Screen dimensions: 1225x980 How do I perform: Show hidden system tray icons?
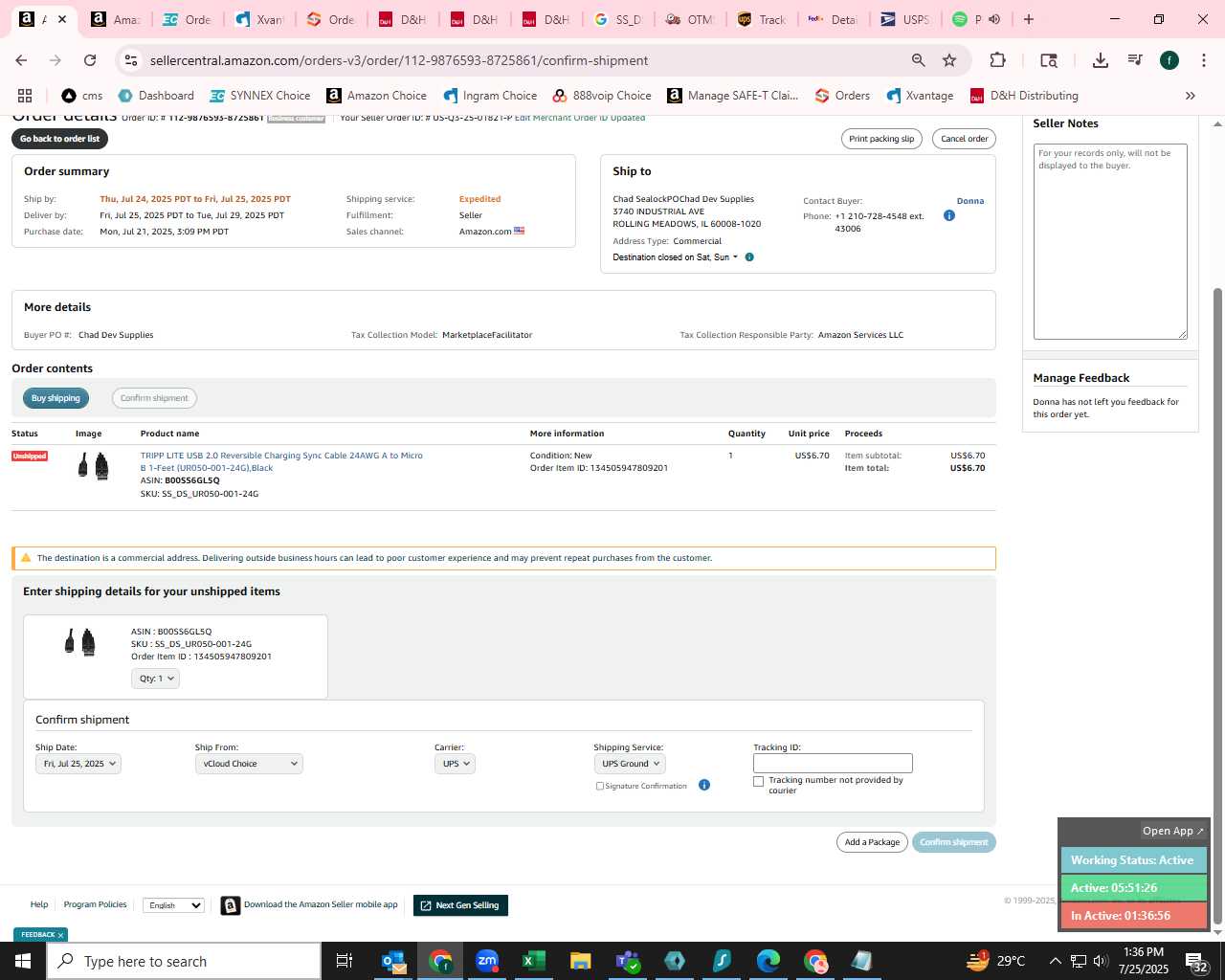1055,961
